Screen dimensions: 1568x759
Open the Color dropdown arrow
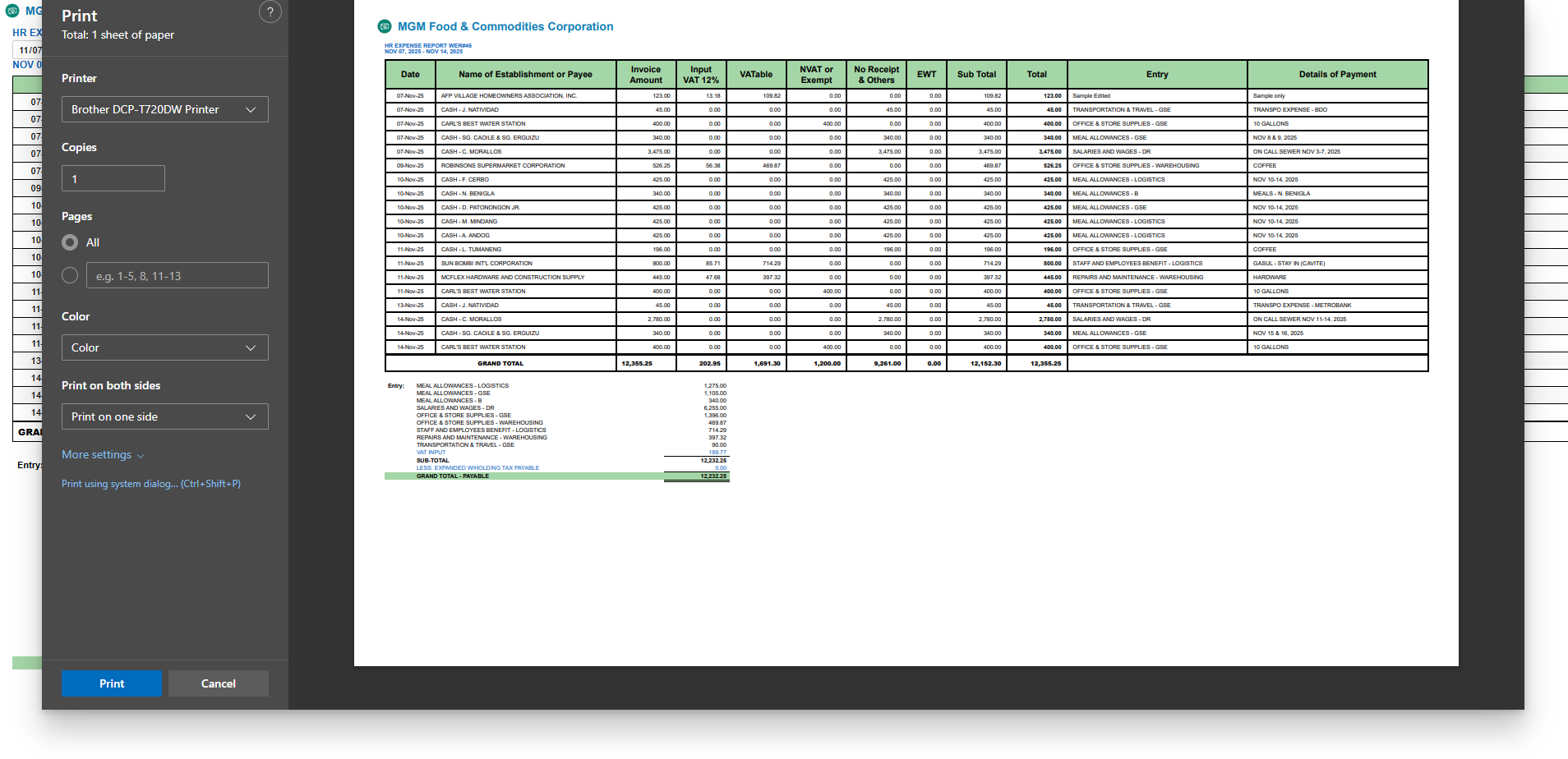(251, 347)
